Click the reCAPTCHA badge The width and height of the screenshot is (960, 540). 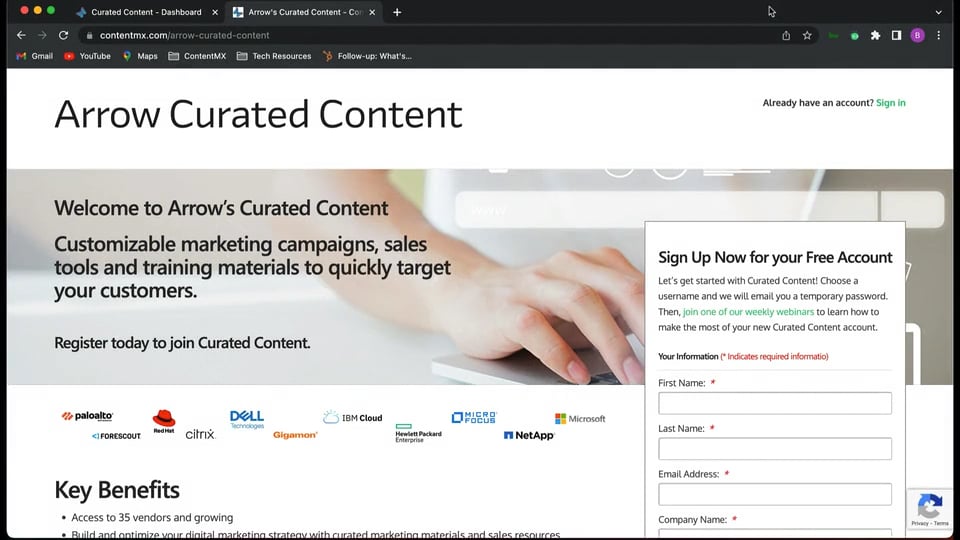click(x=930, y=508)
